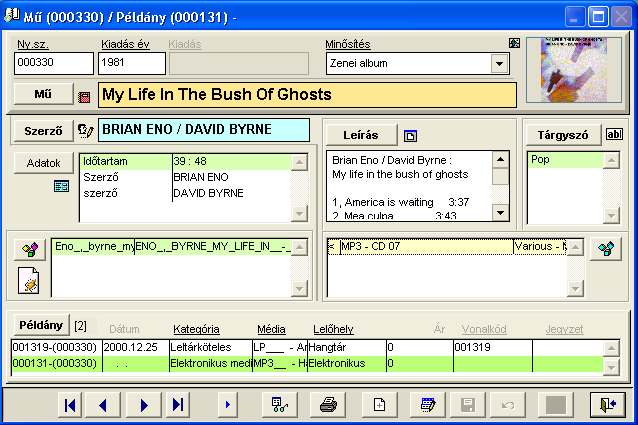Click the Ny.sz. field containing 000330
The width and height of the screenshot is (638, 425).
point(54,63)
